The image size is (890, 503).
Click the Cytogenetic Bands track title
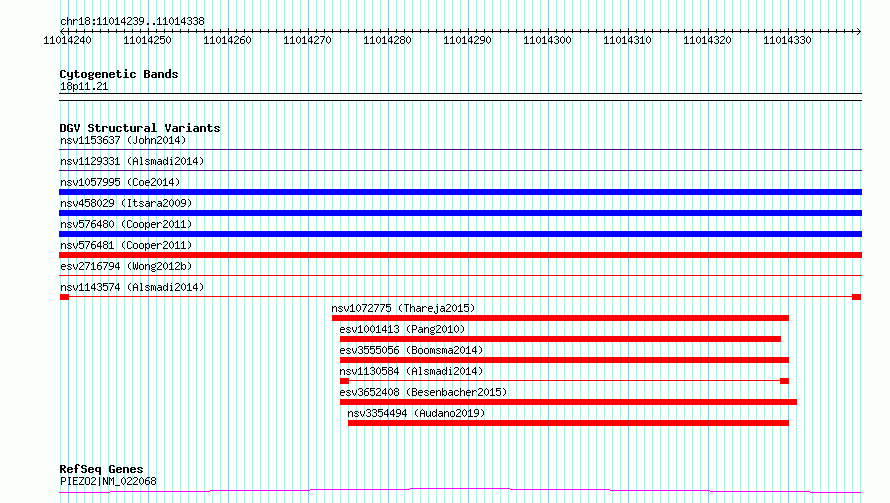(119, 74)
